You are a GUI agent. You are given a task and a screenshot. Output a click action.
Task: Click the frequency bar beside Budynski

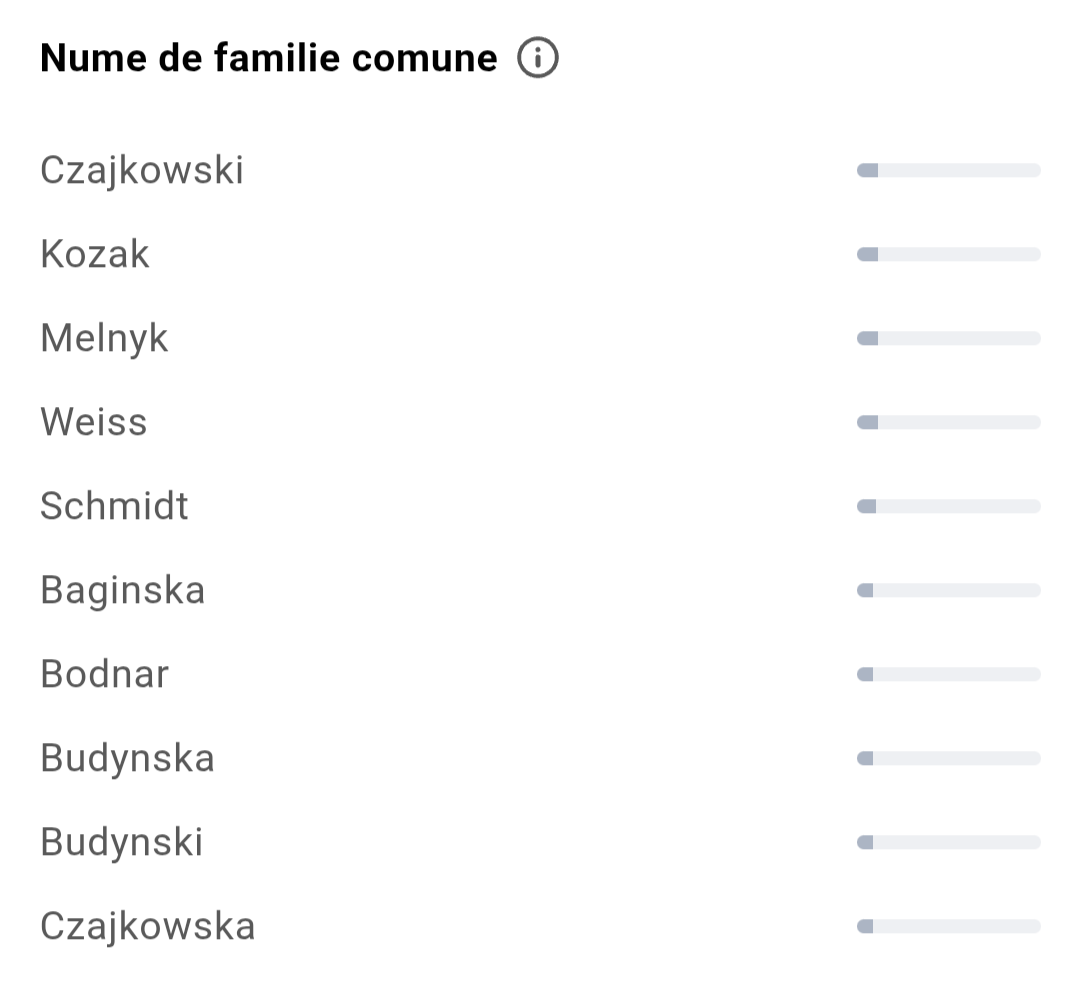[x=948, y=842]
